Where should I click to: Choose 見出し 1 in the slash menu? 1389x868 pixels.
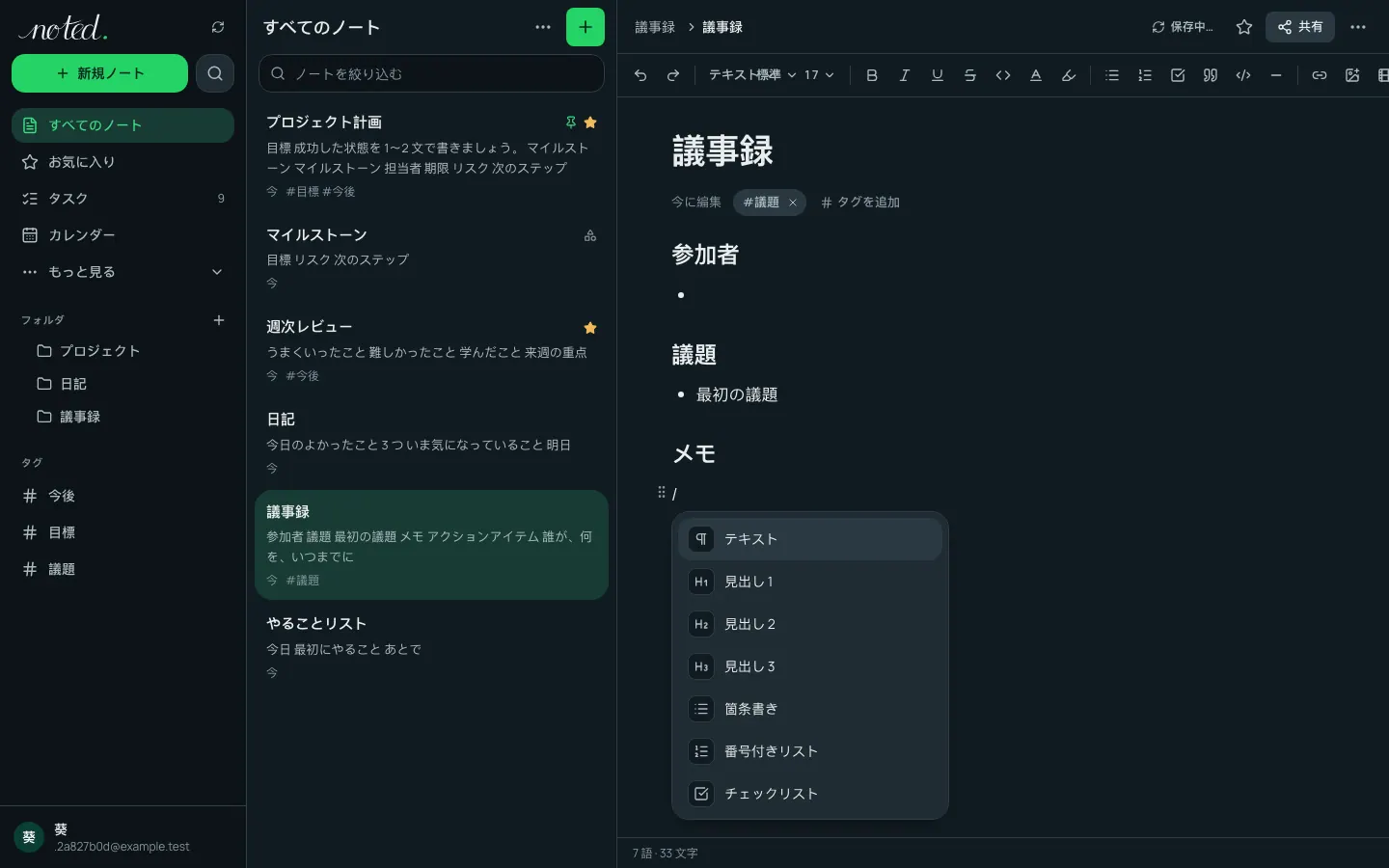click(810, 582)
